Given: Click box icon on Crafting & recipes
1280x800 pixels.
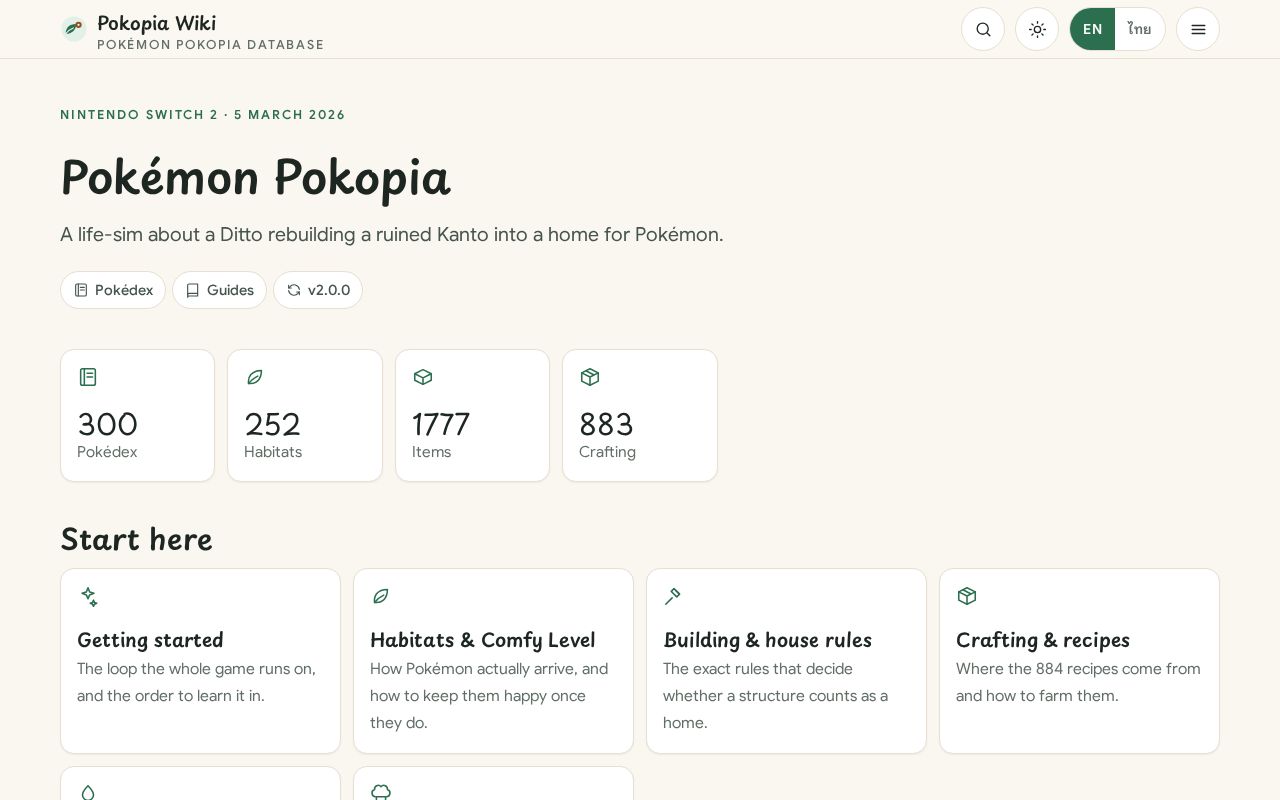Looking at the screenshot, I should point(966,596).
